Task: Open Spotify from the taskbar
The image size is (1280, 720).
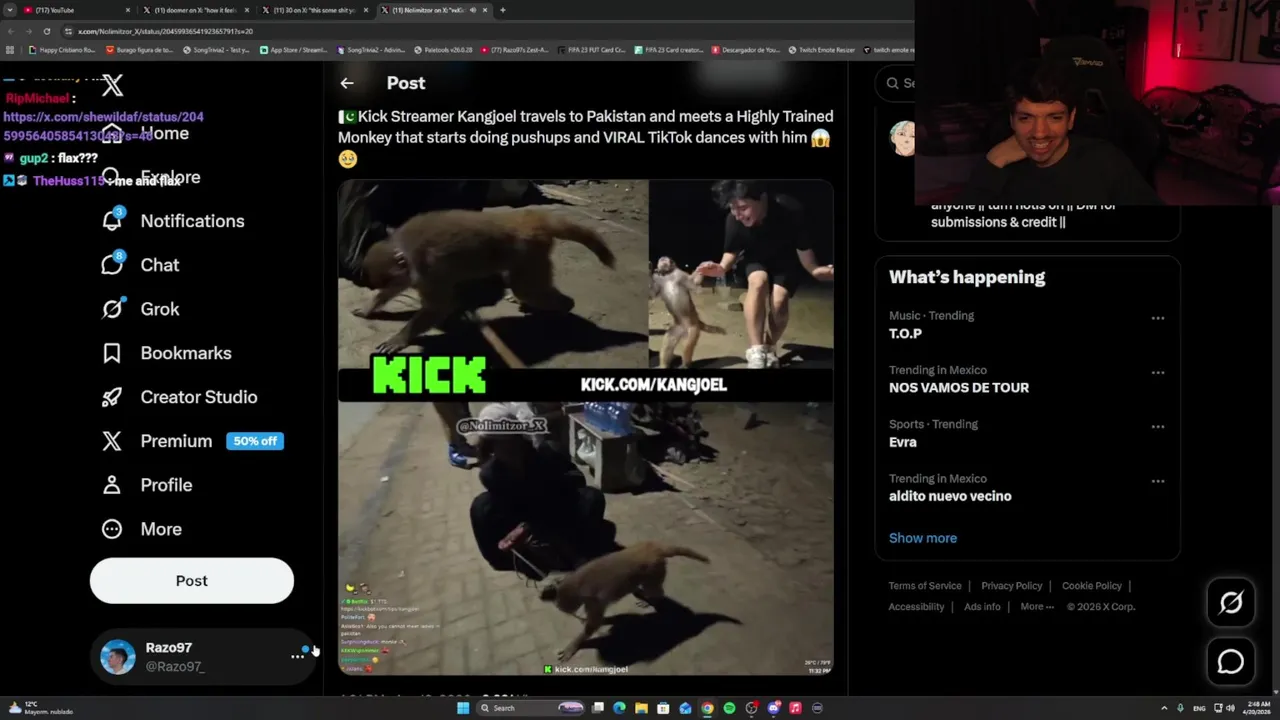Action: 729,708
